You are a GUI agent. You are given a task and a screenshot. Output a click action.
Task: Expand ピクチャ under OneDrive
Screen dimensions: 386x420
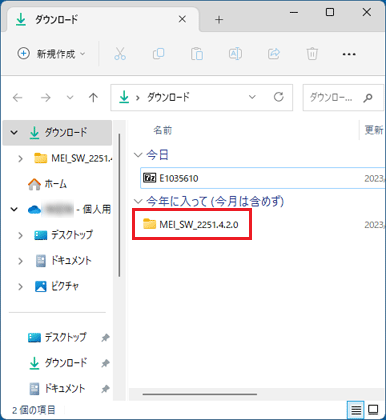(20, 286)
